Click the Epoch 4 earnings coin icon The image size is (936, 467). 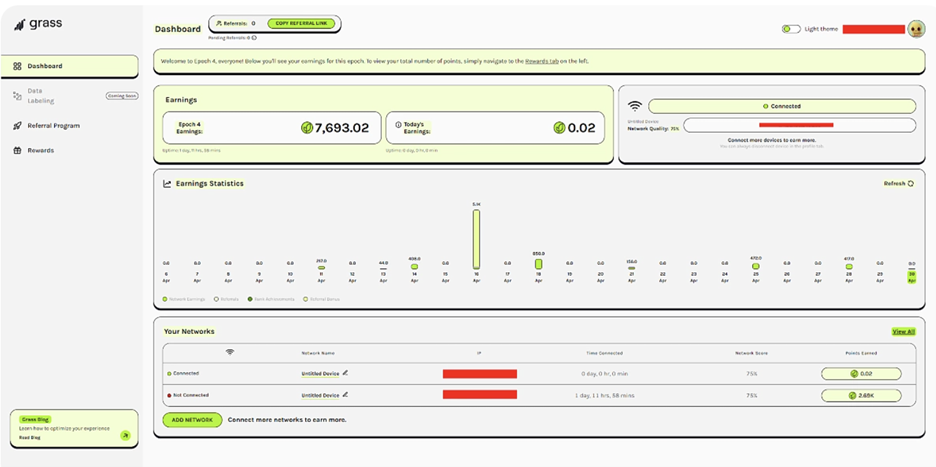coord(307,127)
